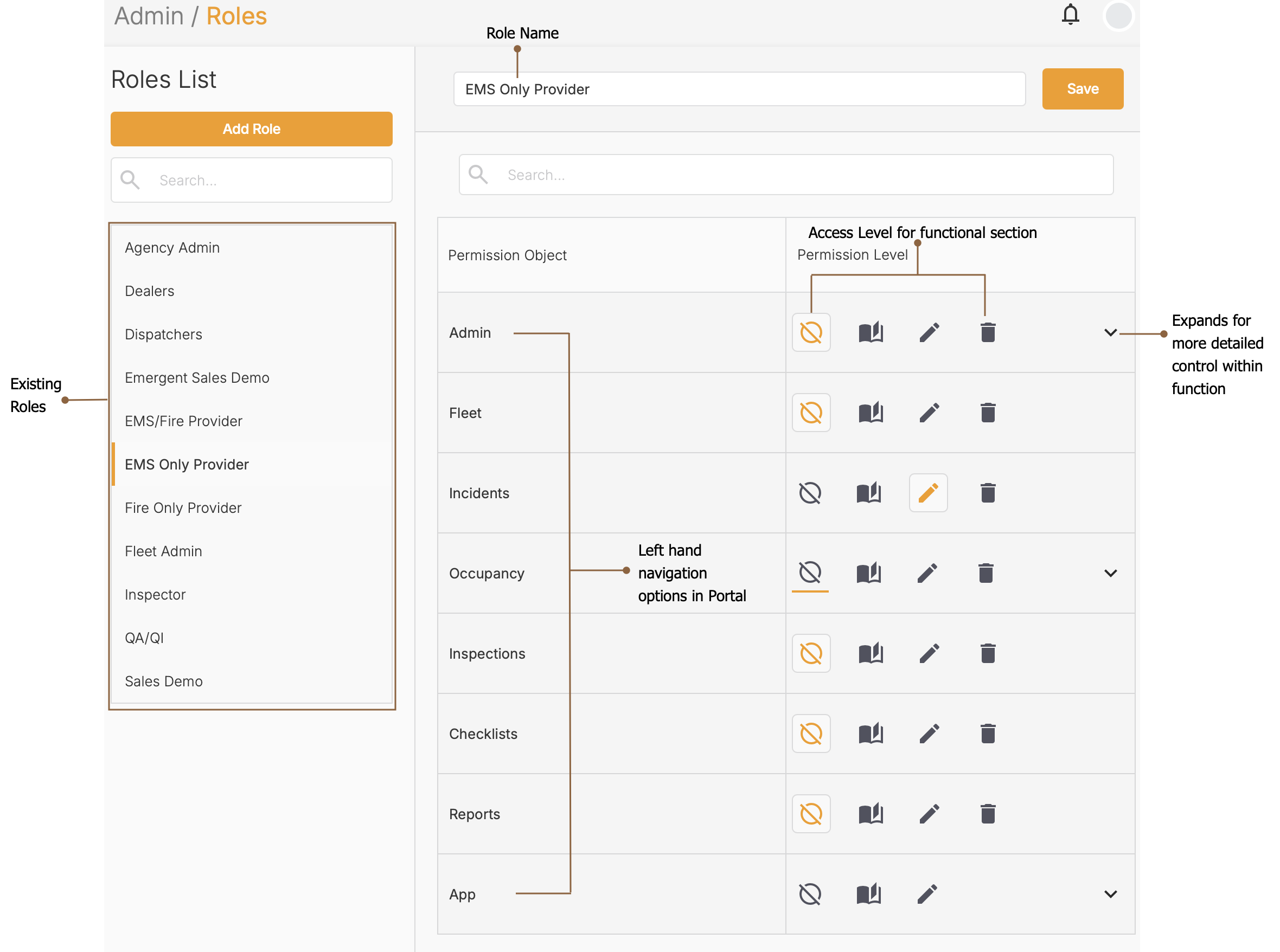Set Reports permission to delete trash icon
Screen dimensions: 1280x952
click(x=988, y=814)
